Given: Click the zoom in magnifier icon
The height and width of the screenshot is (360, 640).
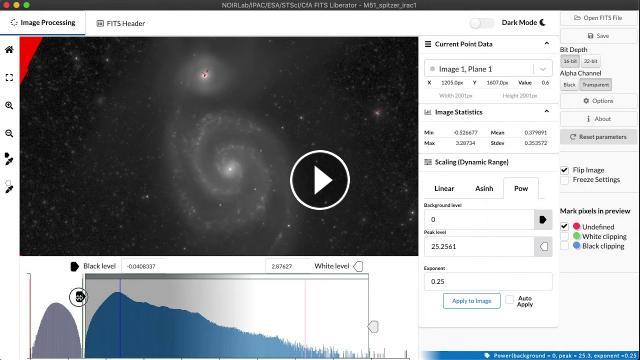Looking at the screenshot, I should [9, 105].
